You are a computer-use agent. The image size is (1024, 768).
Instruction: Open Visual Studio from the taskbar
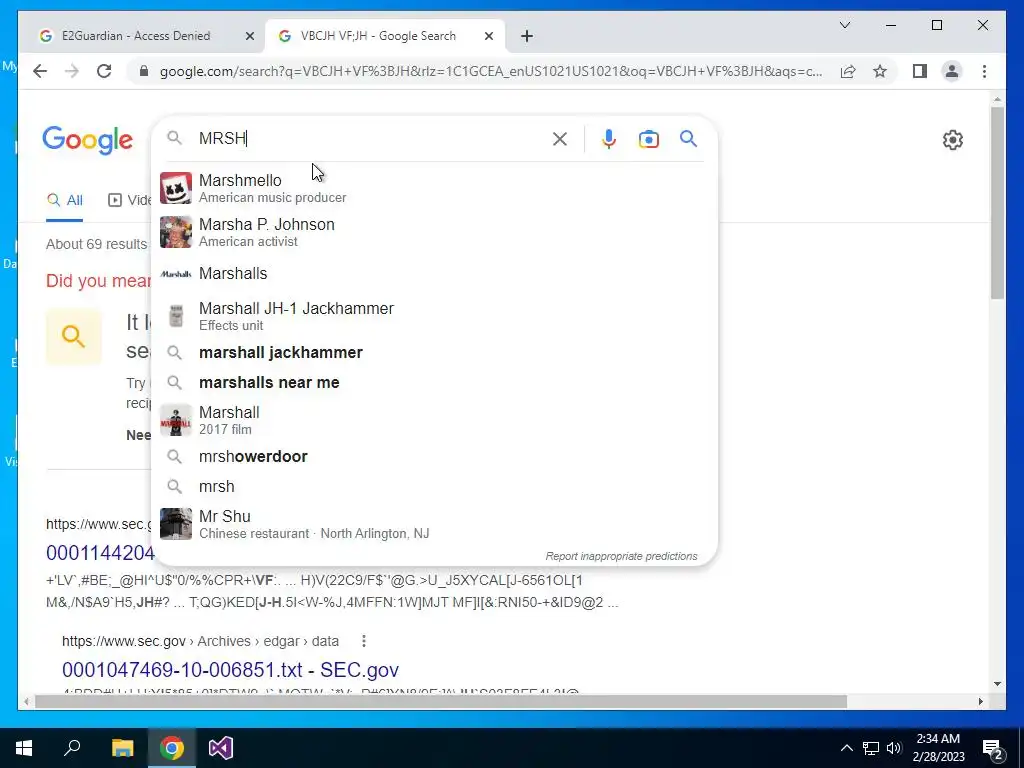pos(221,748)
